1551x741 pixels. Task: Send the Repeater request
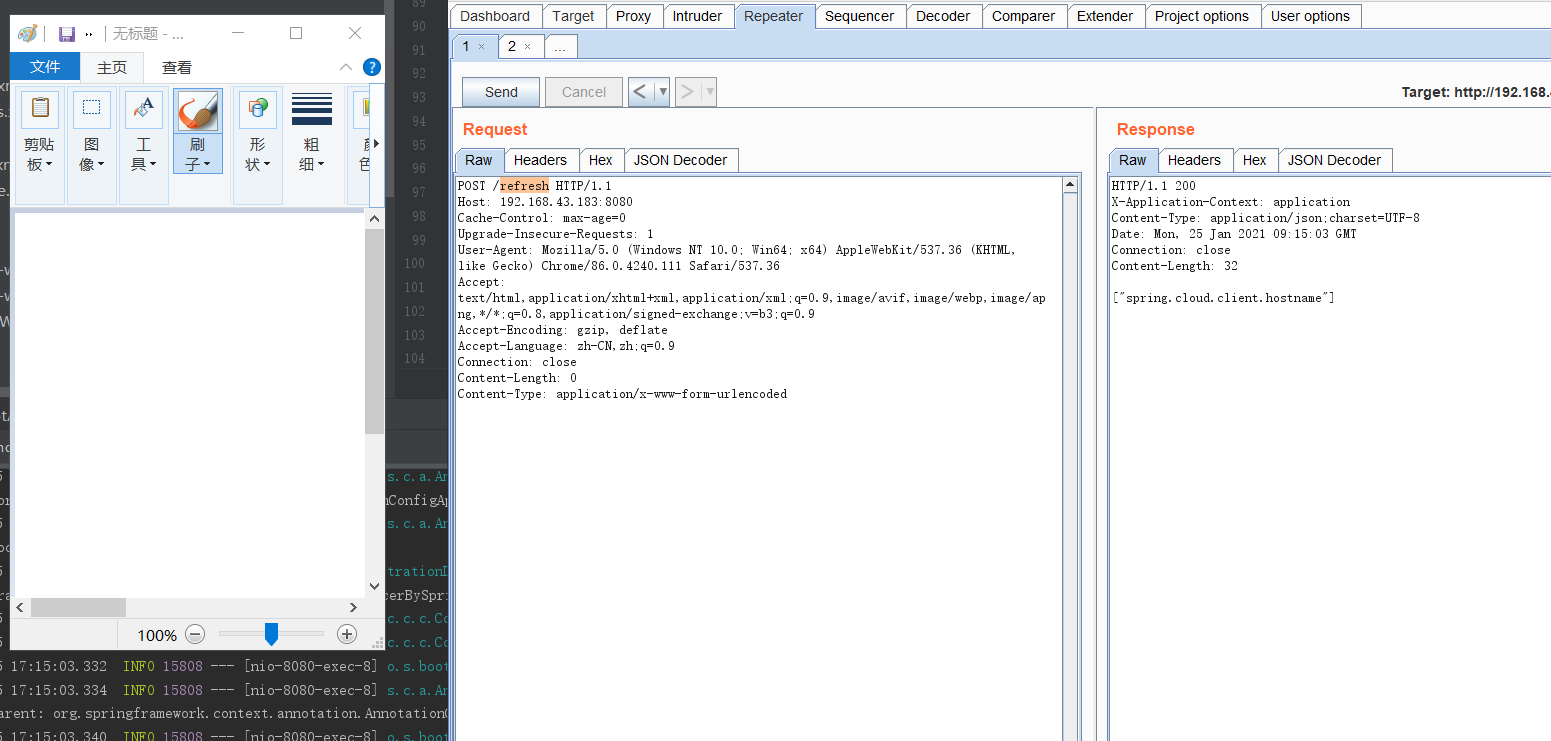501,92
